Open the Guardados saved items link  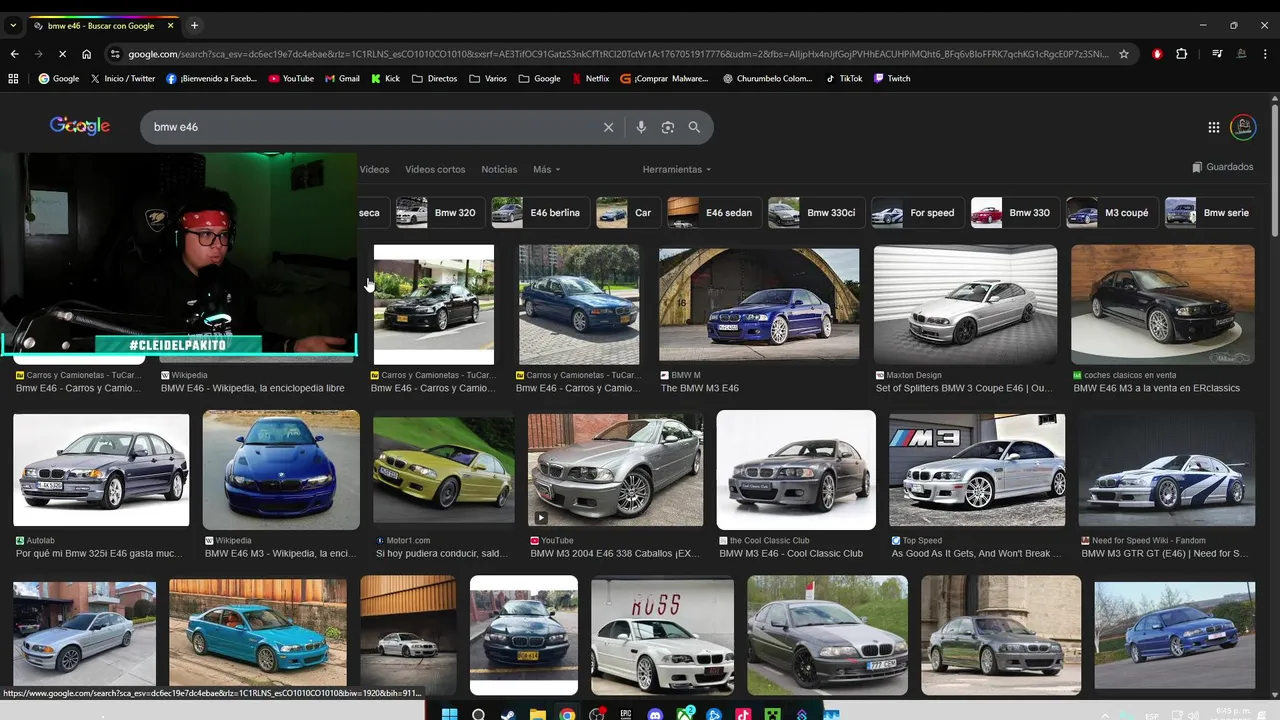(1223, 167)
